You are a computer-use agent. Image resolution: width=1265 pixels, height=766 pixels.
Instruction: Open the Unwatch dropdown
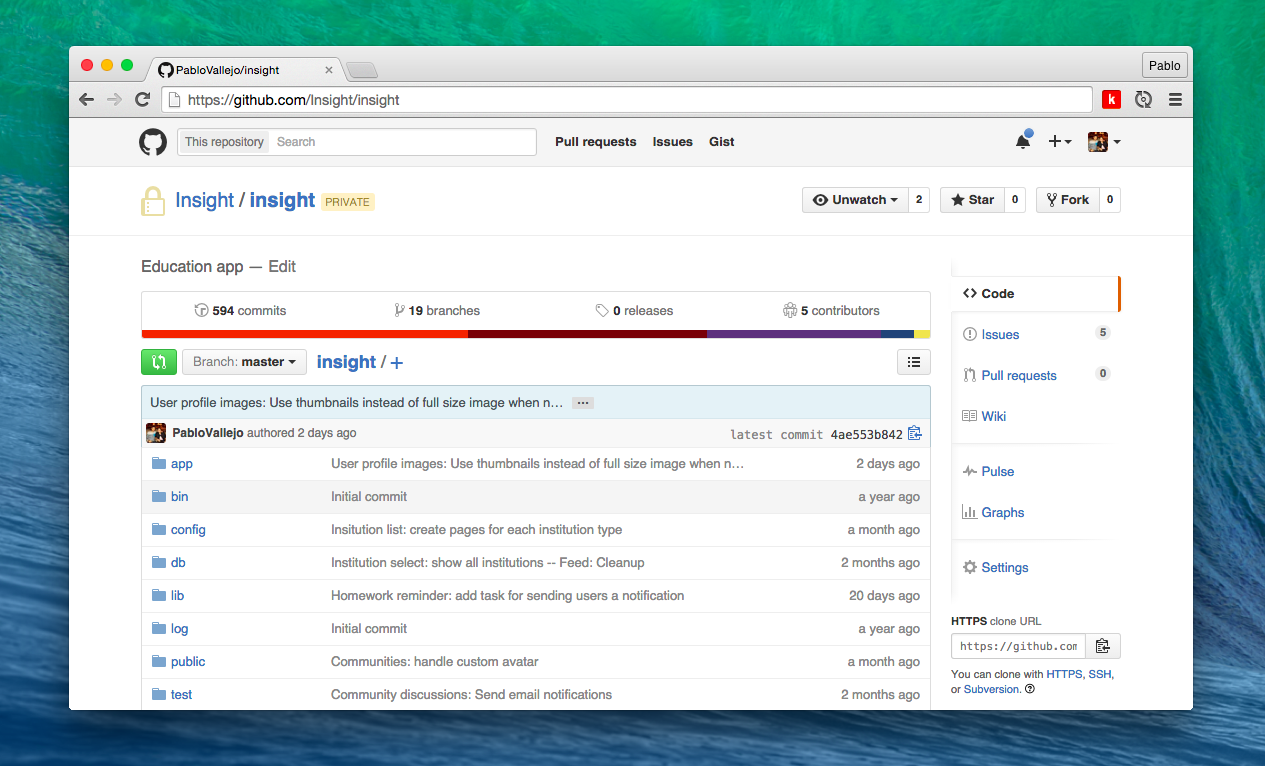tap(855, 200)
